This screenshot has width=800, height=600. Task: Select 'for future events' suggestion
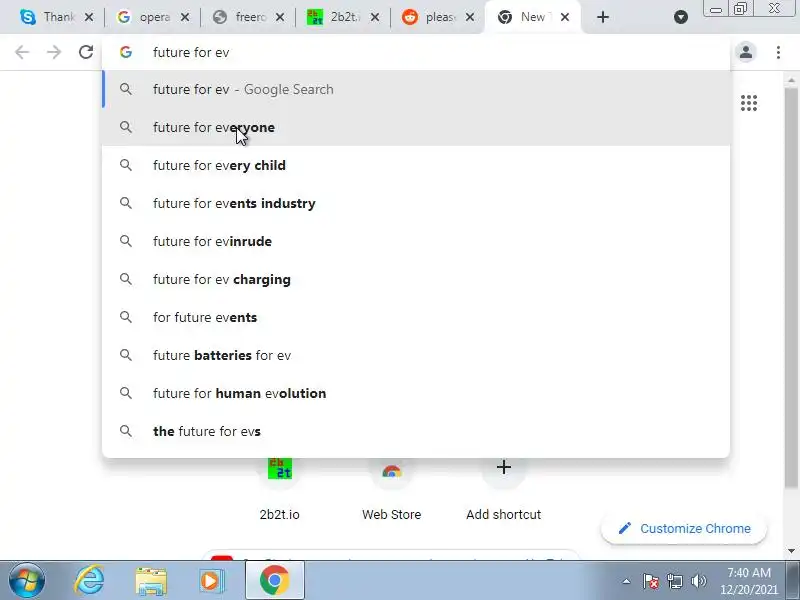click(x=416, y=317)
